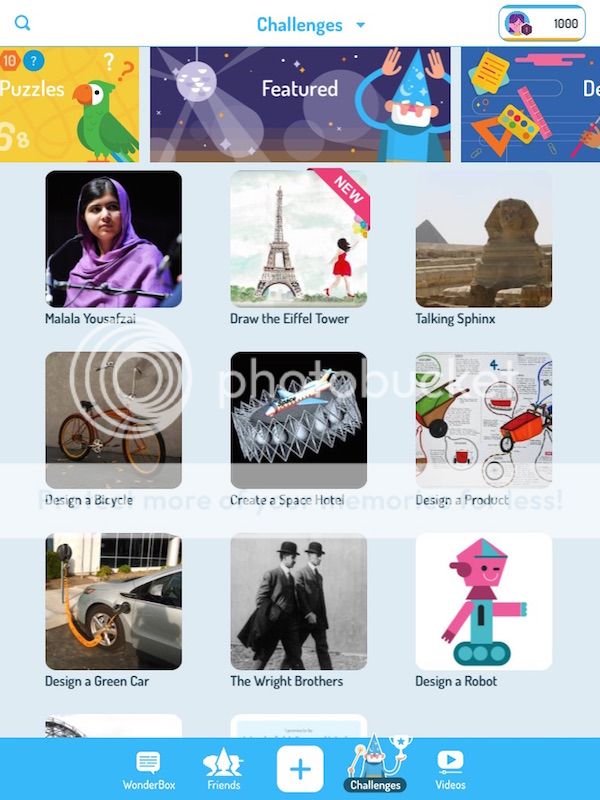This screenshot has width=600, height=800.
Task: Select the Create a Space Hotel thumbnail
Action: click(298, 420)
